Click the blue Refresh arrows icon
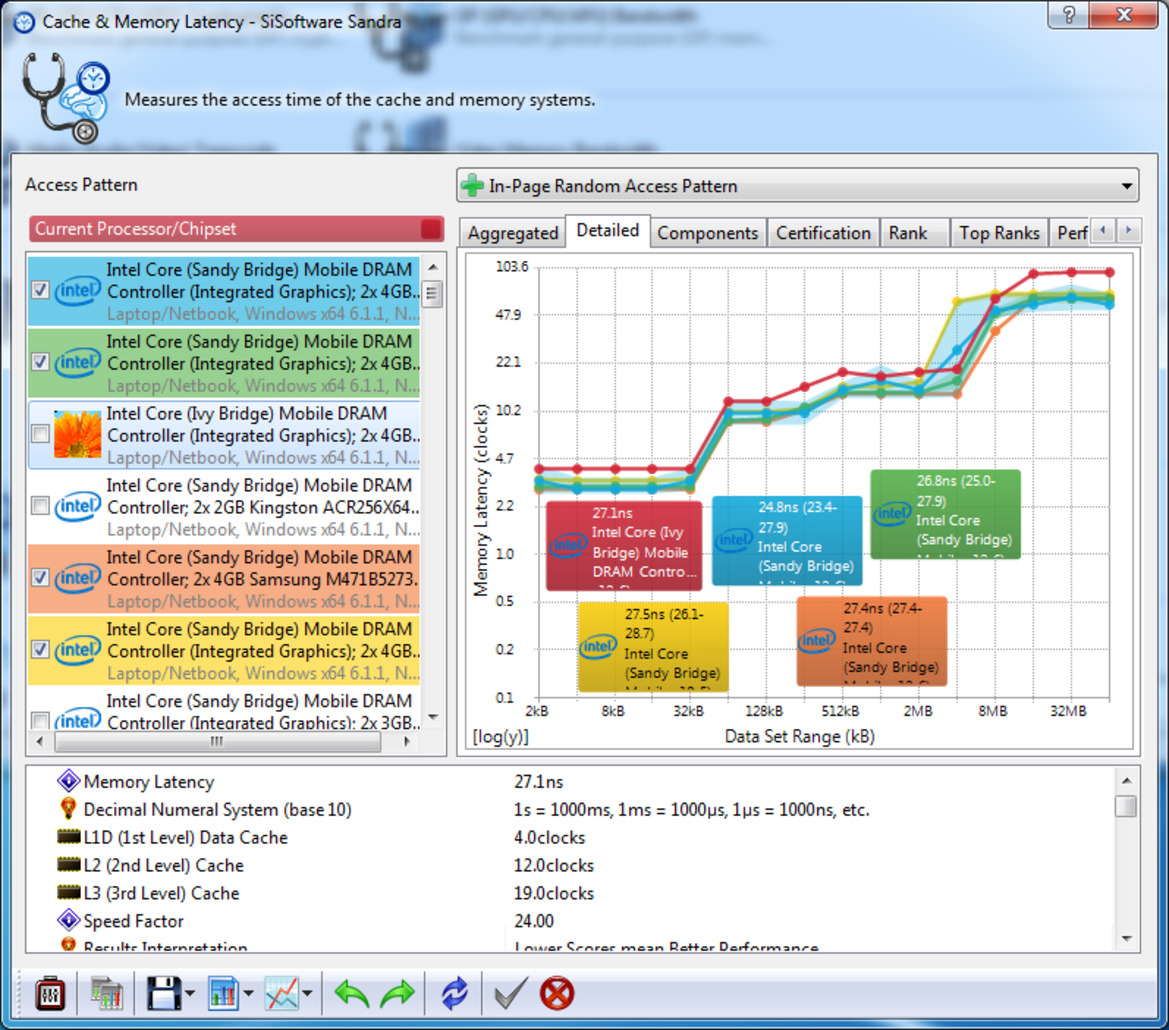This screenshot has width=1169, height=1030. [x=454, y=993]
